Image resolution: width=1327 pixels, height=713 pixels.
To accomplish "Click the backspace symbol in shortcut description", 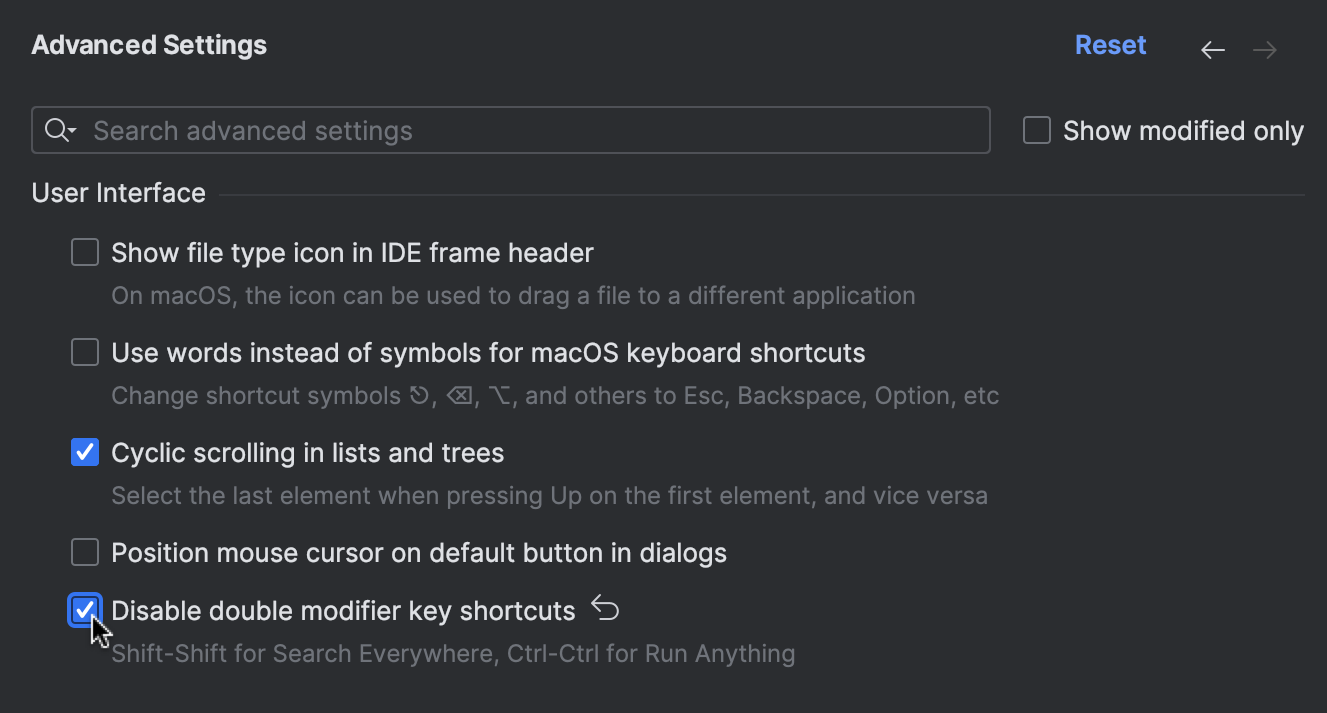I will click(x=458, y=395).
